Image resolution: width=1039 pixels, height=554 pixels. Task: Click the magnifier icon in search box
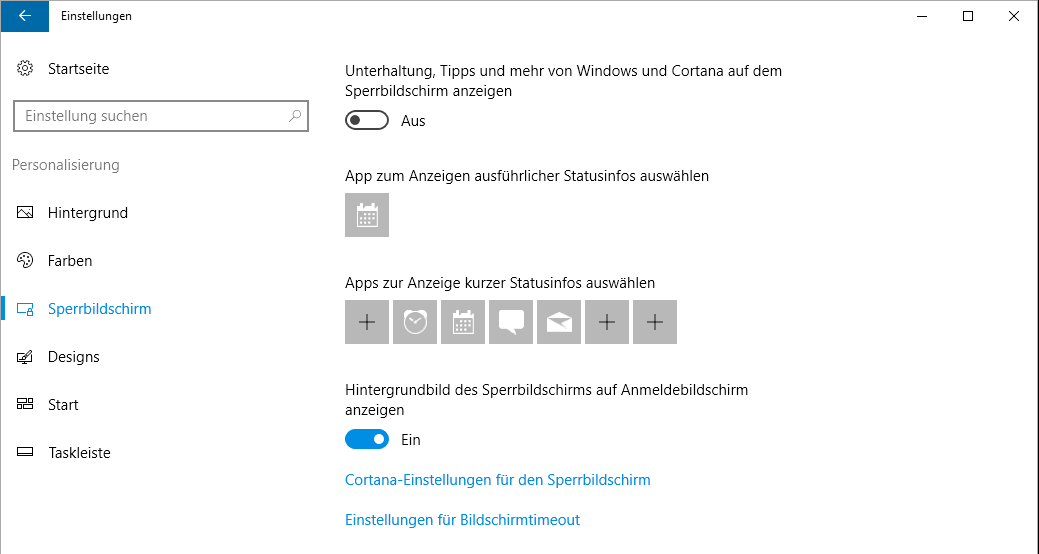[x=294, y=116]
